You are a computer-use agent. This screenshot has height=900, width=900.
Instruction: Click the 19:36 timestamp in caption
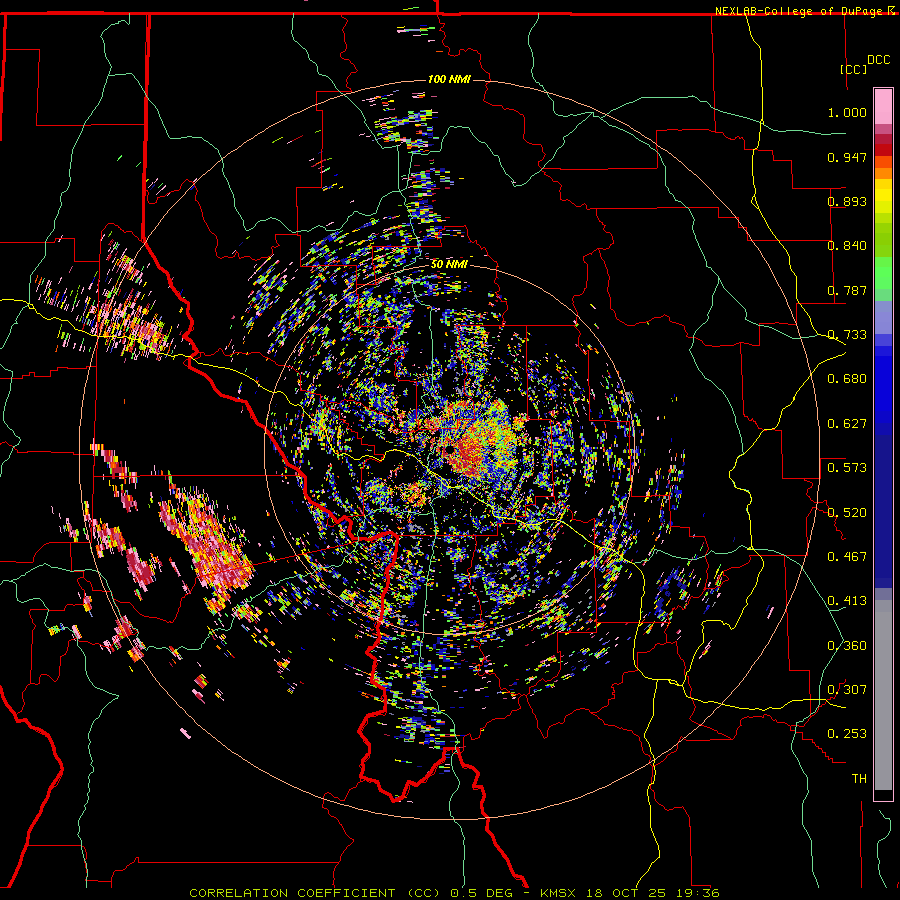(x=696, y=893)
